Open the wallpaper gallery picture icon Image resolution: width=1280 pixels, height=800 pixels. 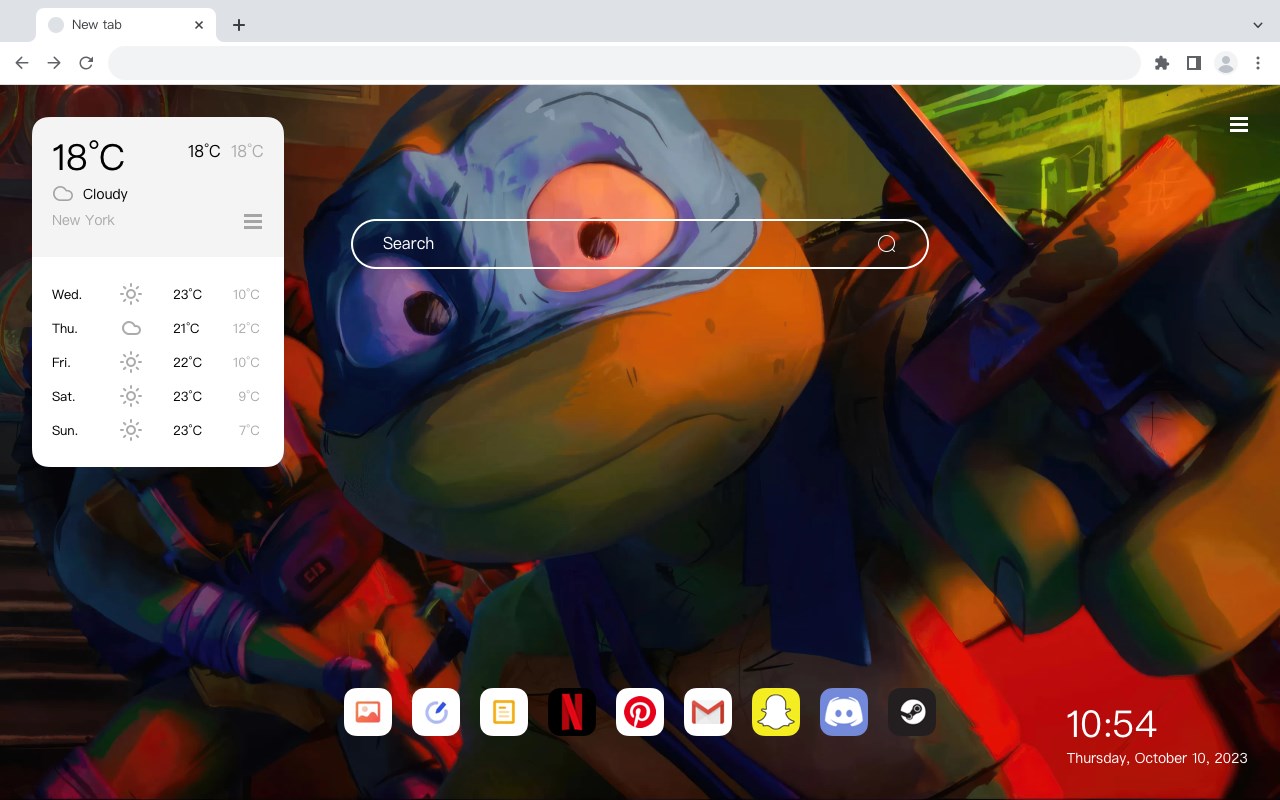[x=368, y=712]
